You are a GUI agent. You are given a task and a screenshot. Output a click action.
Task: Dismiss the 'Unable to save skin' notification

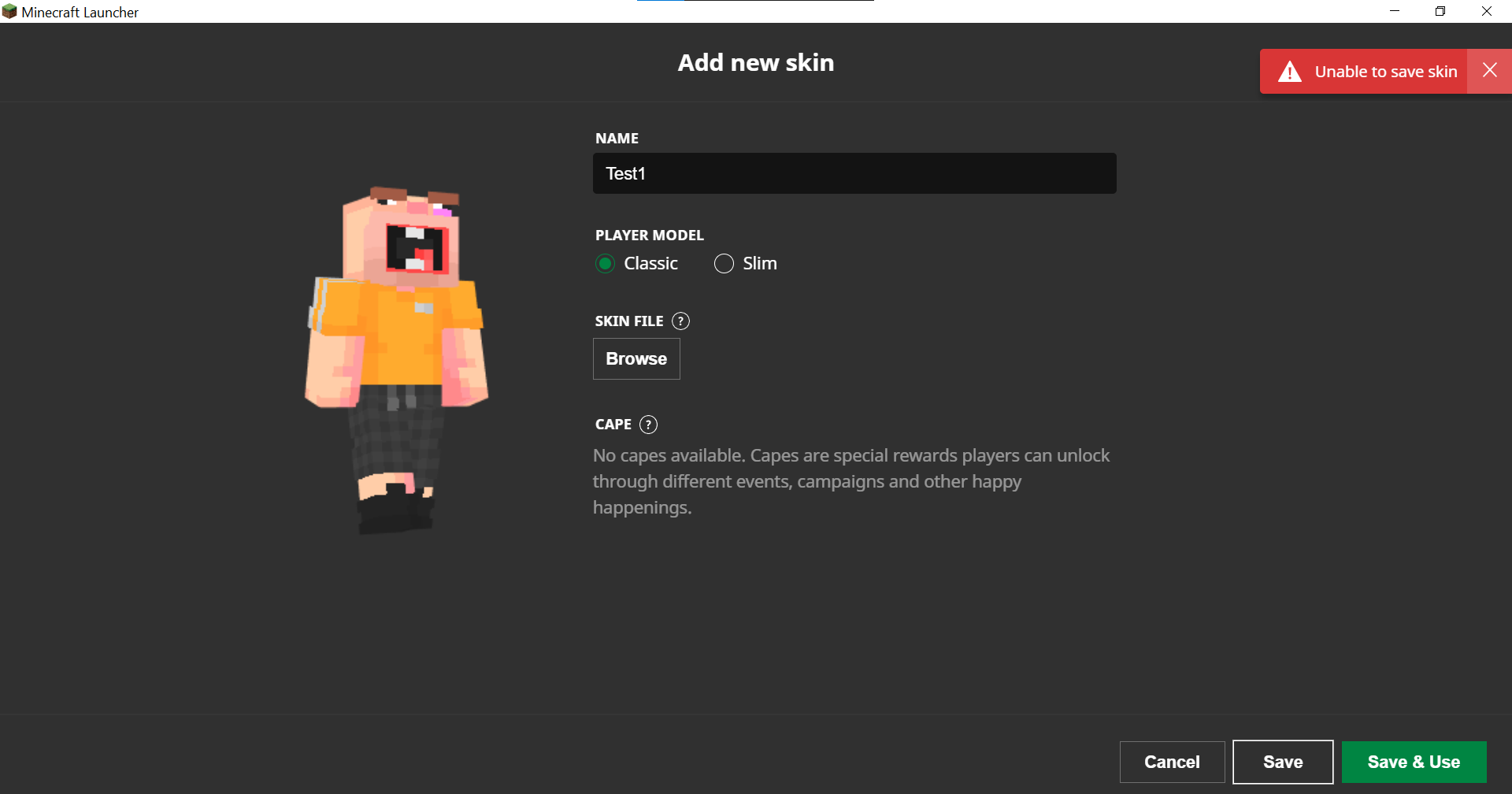(x=1489, y=71)
